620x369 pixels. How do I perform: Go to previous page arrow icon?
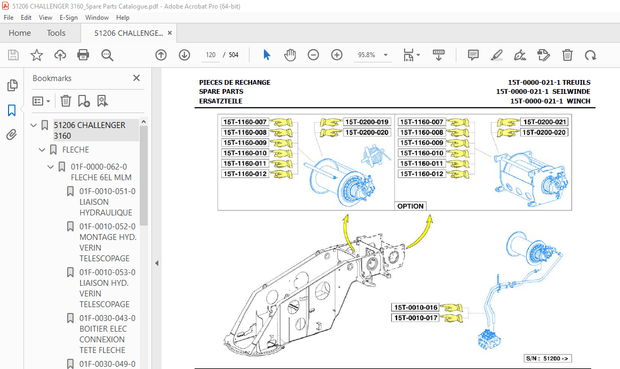[x=161, y=55]
